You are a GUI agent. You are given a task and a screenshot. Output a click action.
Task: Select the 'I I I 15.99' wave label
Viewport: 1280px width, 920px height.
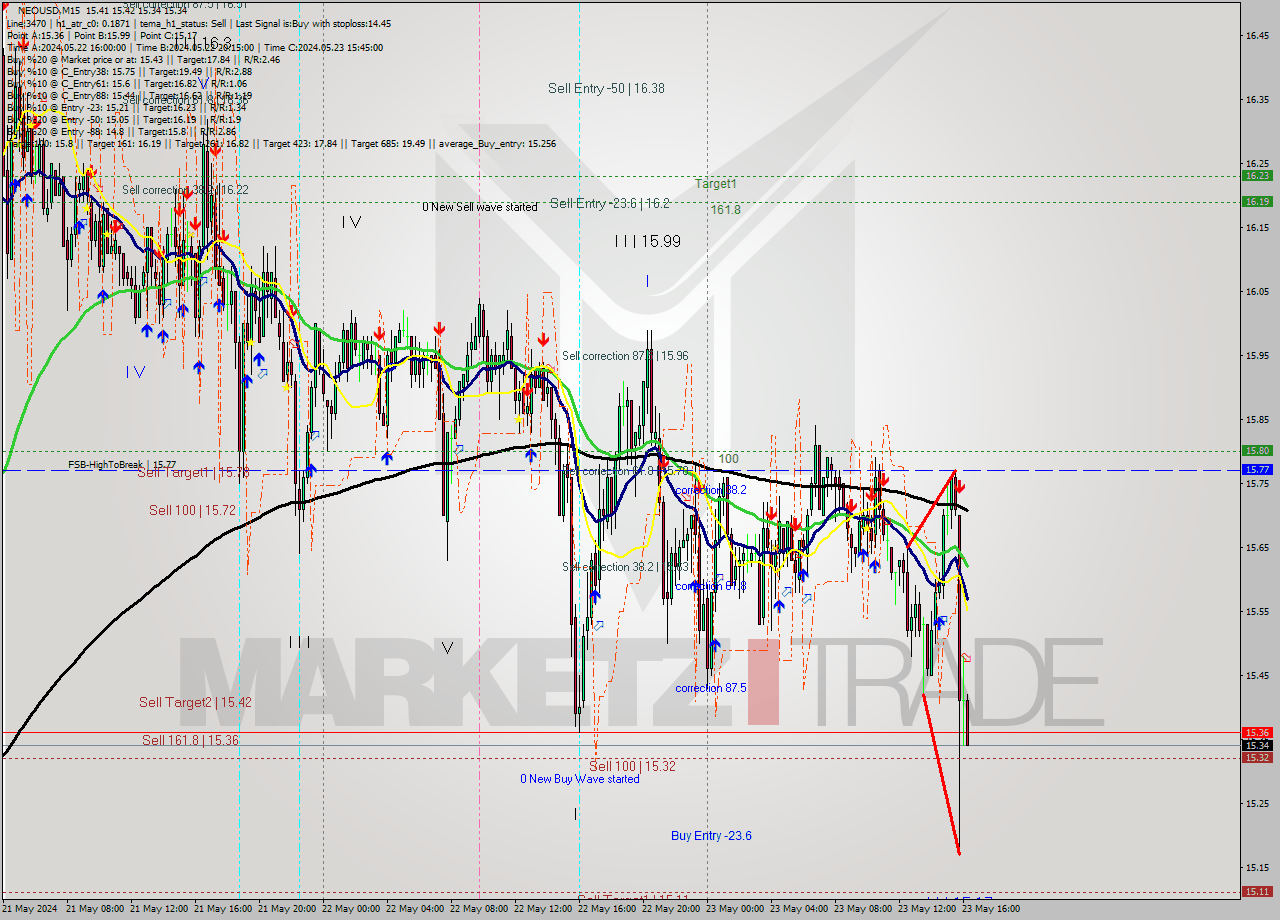coord(647,241)
